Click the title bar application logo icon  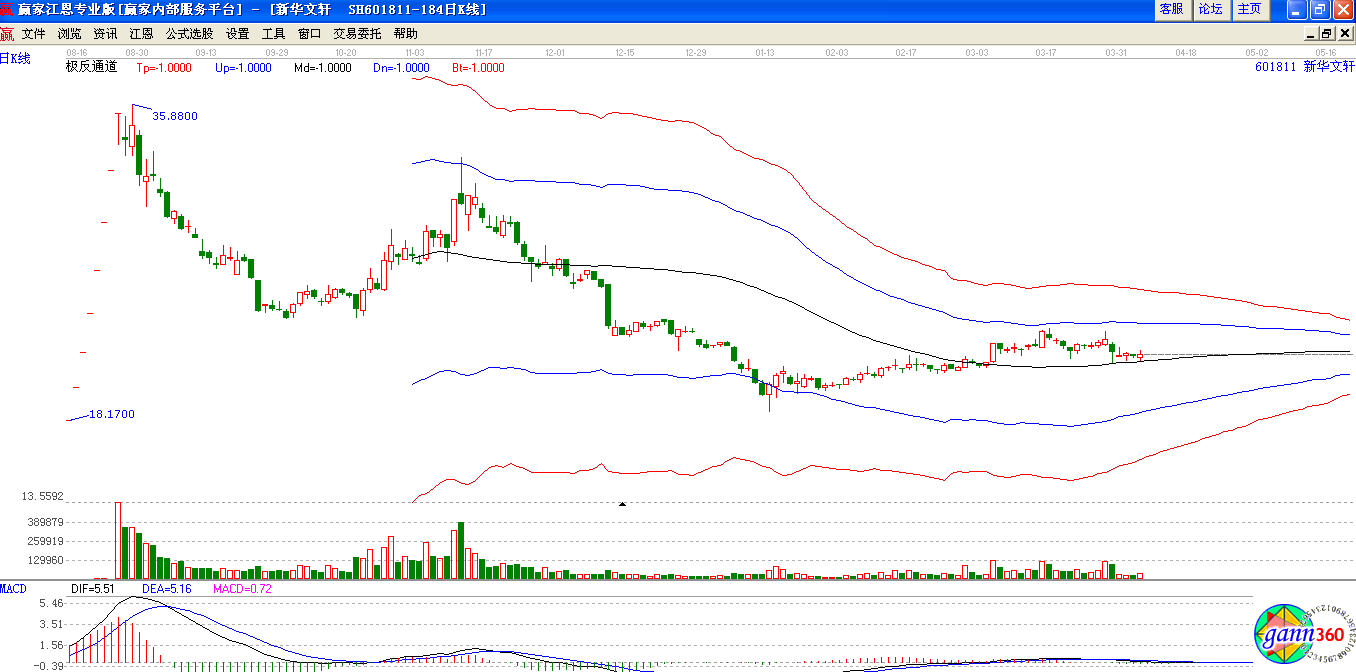pos(8,9)
